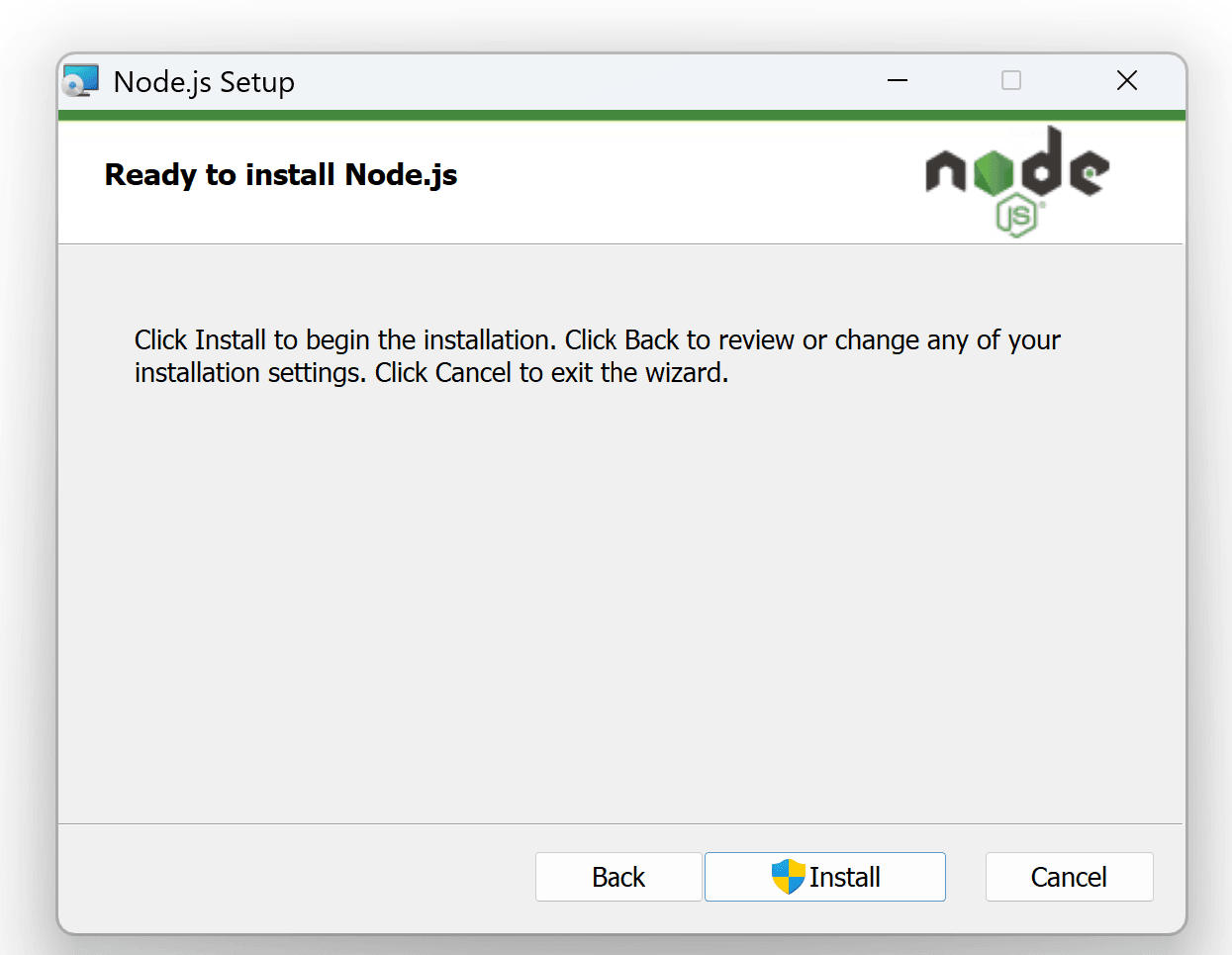Click the 'Install' label text on the button

[x=844, y=877]
